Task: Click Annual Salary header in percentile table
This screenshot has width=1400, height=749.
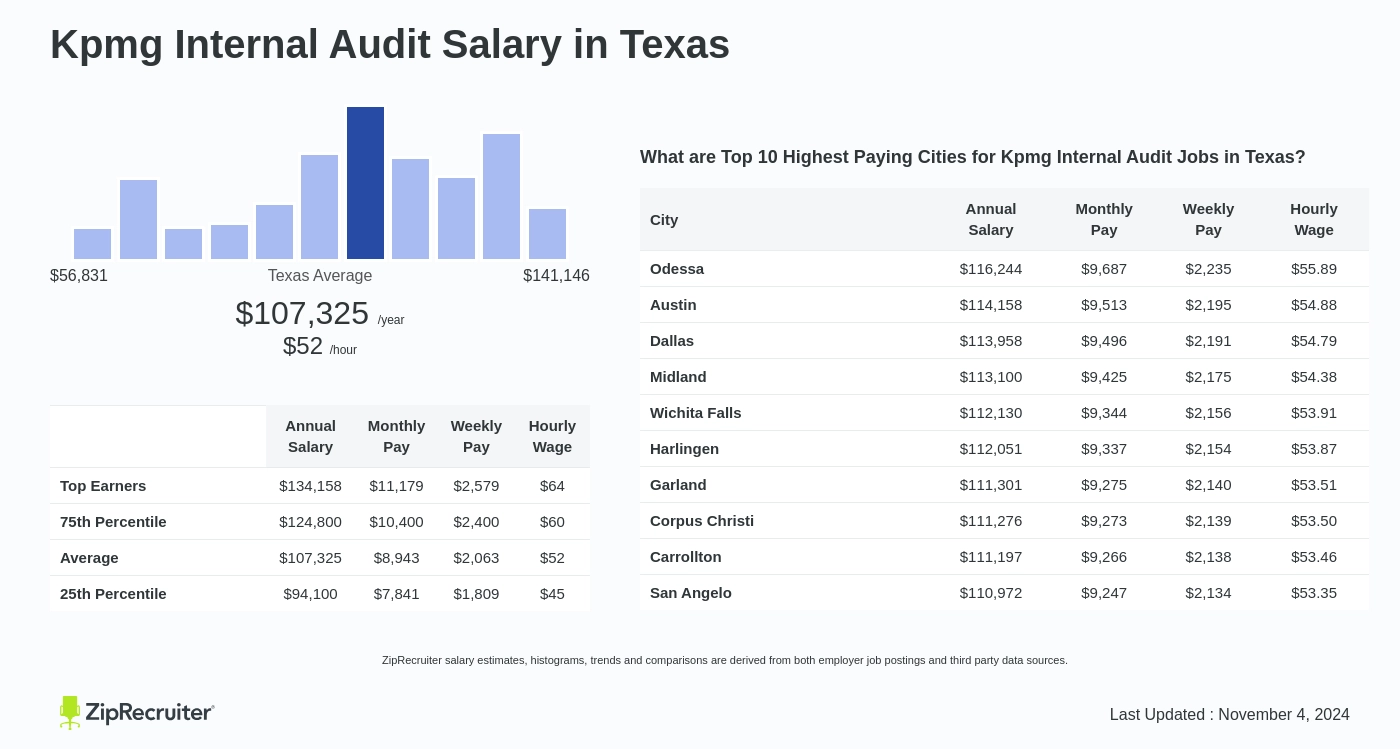Action: pos(310,436)
